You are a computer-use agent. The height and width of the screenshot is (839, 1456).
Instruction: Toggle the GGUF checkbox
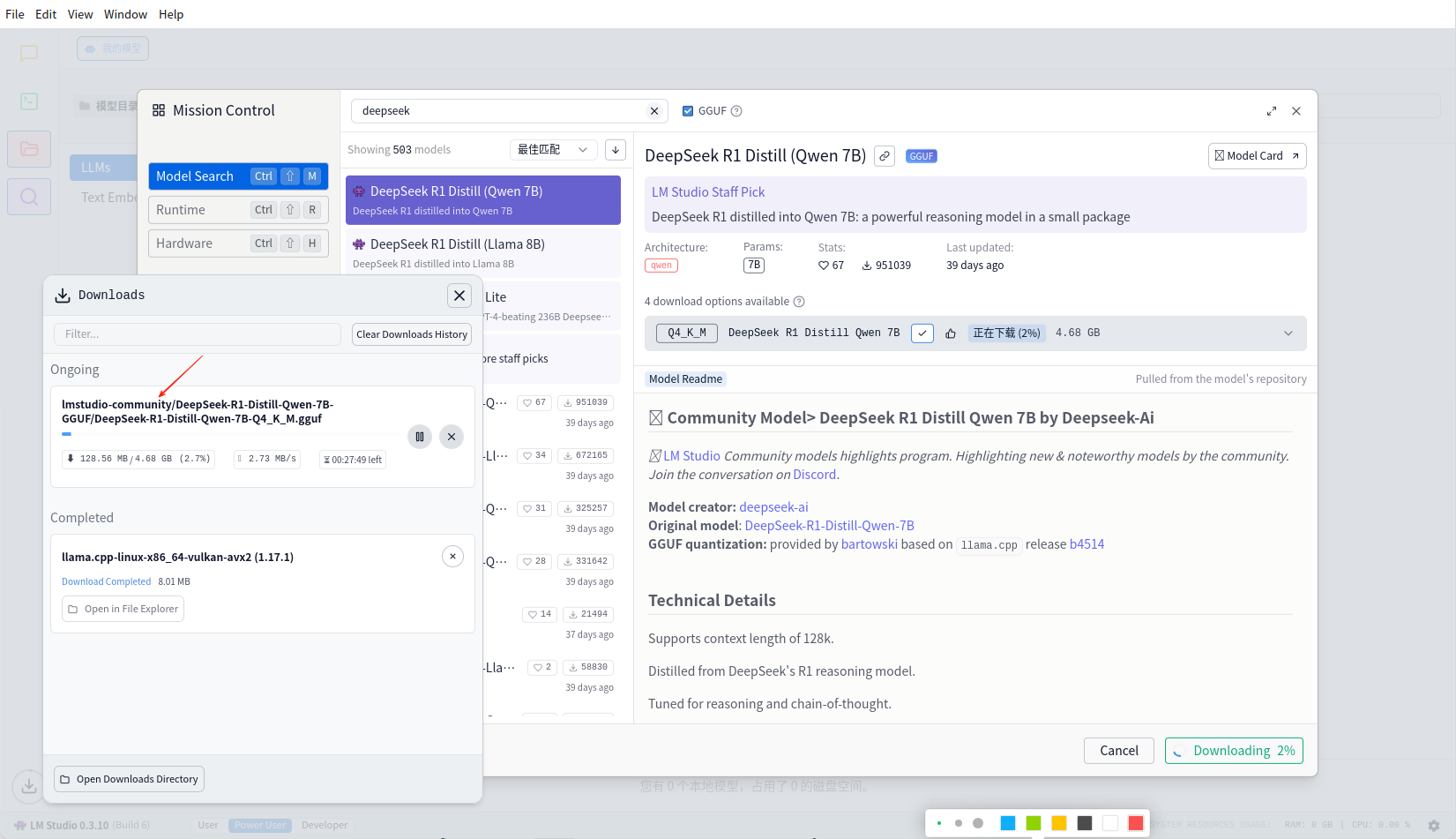[688, 111]
